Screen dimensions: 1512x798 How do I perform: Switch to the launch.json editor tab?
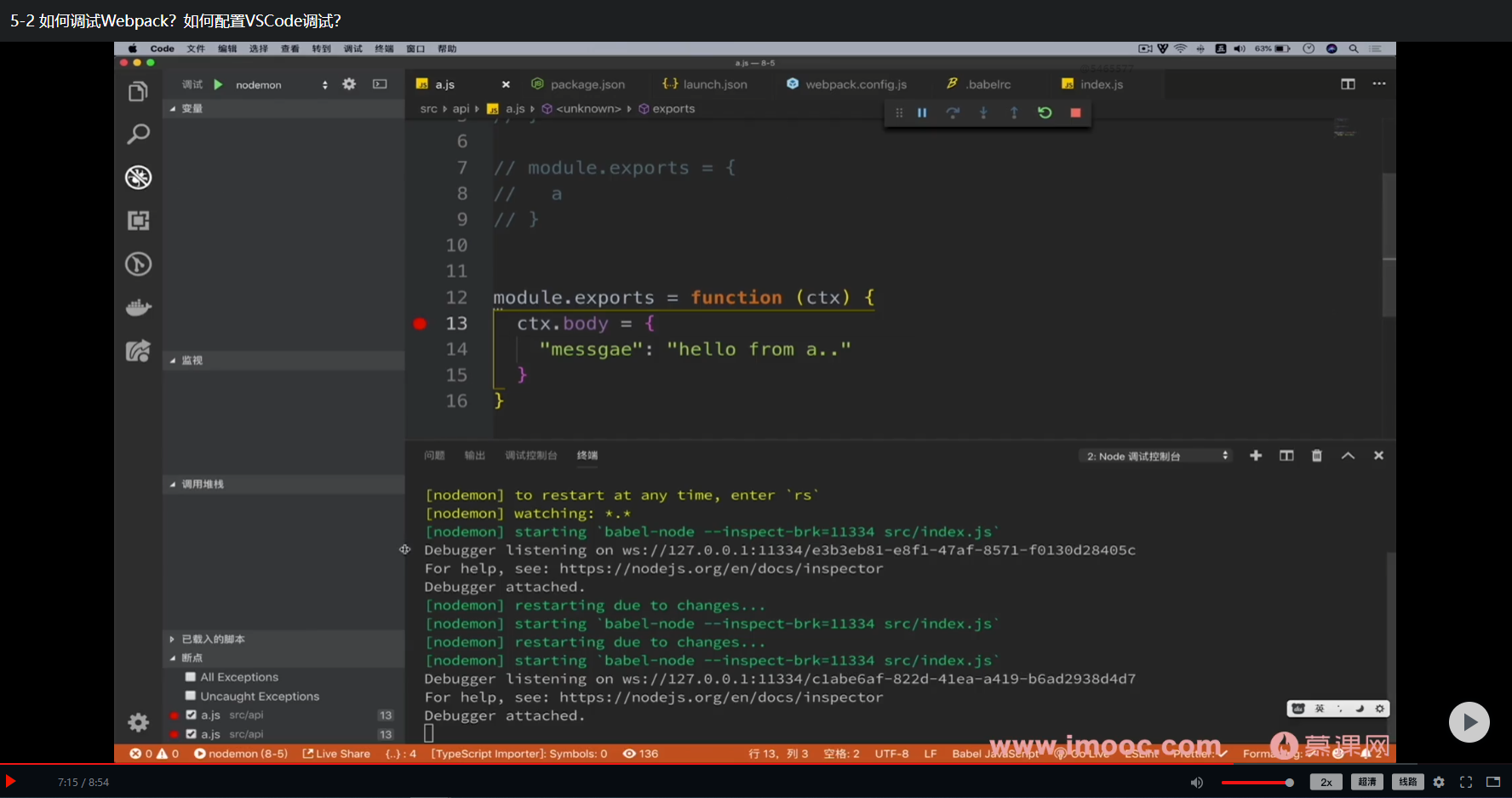(713, 84)
